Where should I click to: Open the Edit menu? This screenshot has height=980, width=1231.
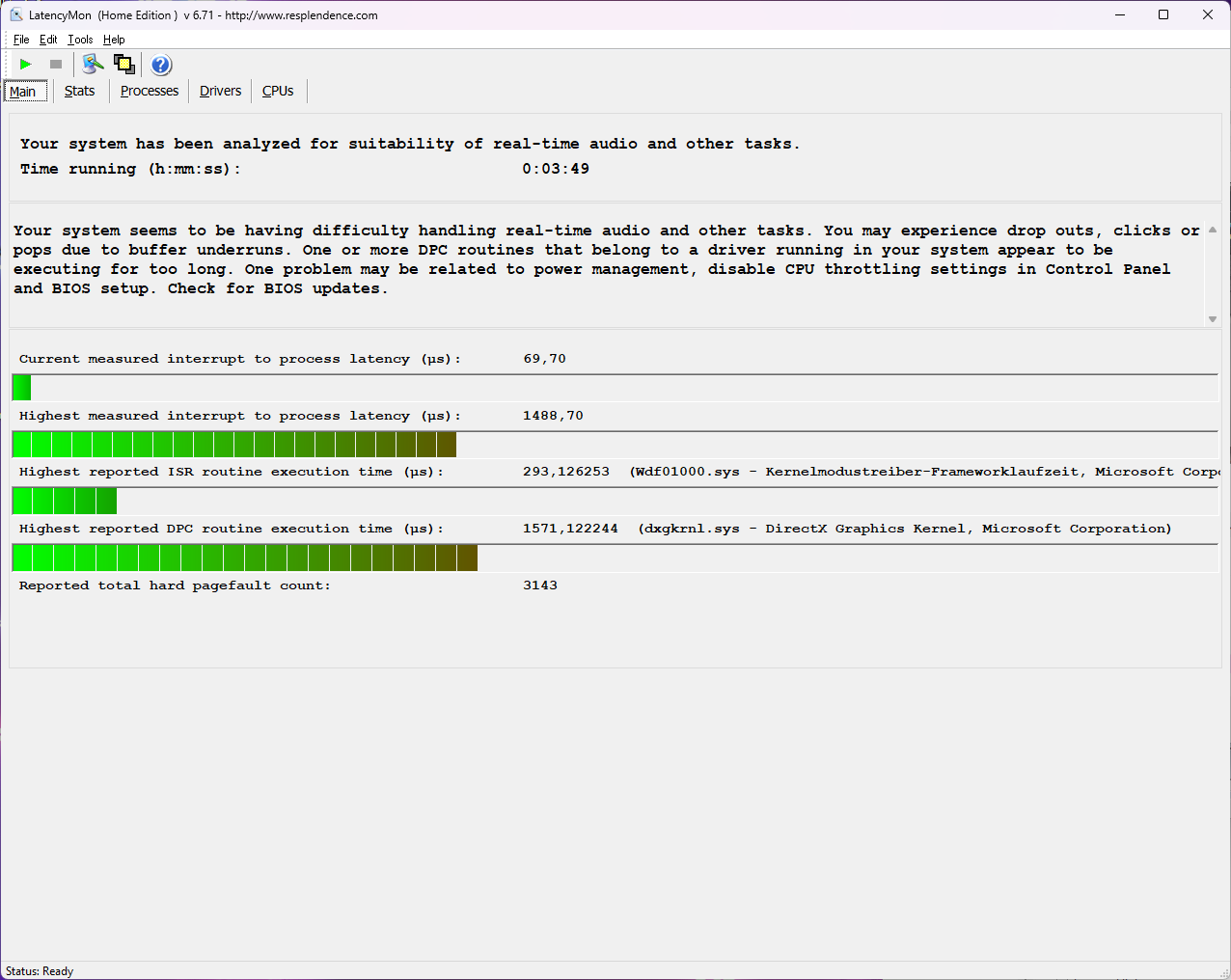tap(48, 40)
